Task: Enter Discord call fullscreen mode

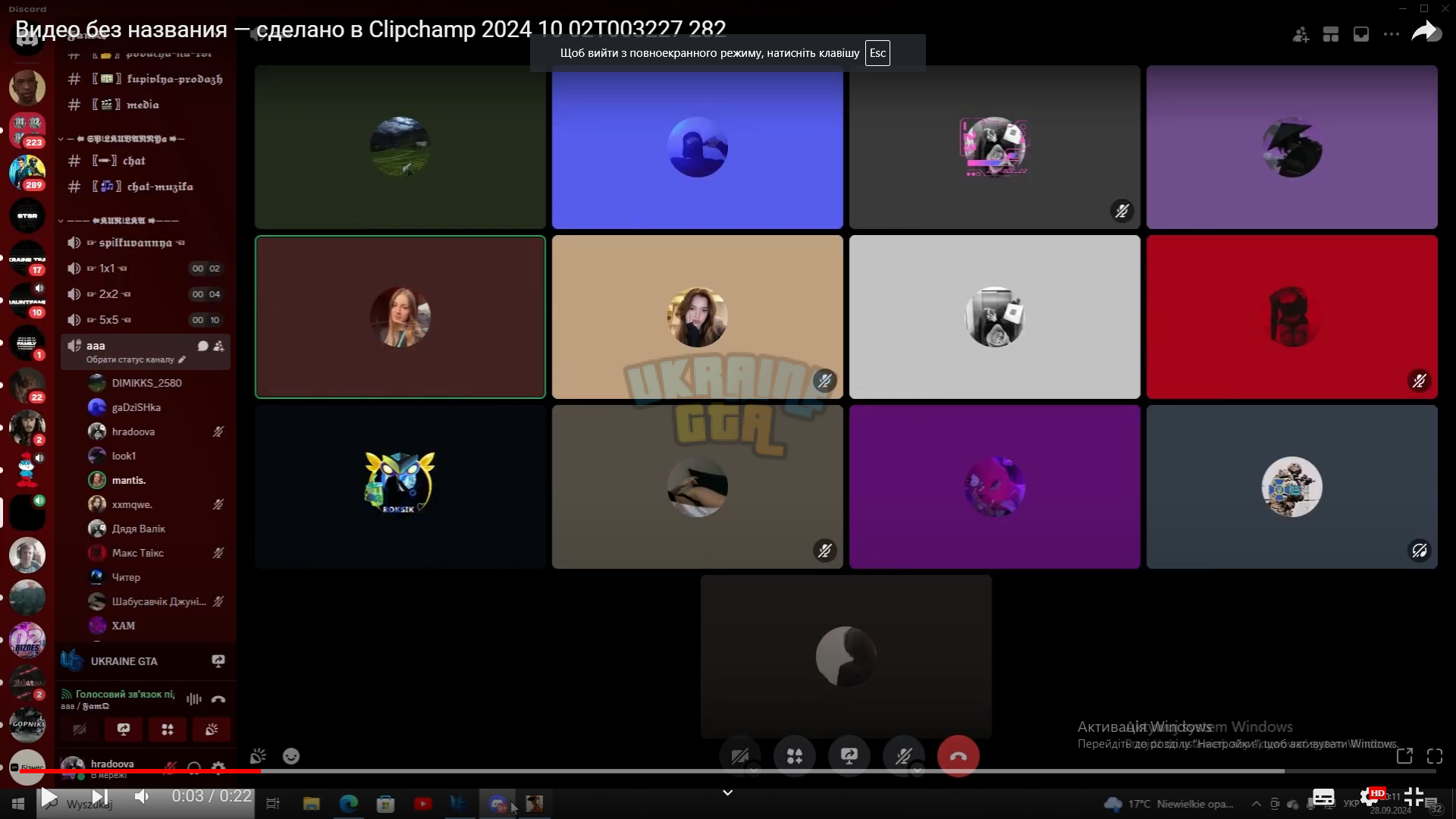Action: [1435, 755]
